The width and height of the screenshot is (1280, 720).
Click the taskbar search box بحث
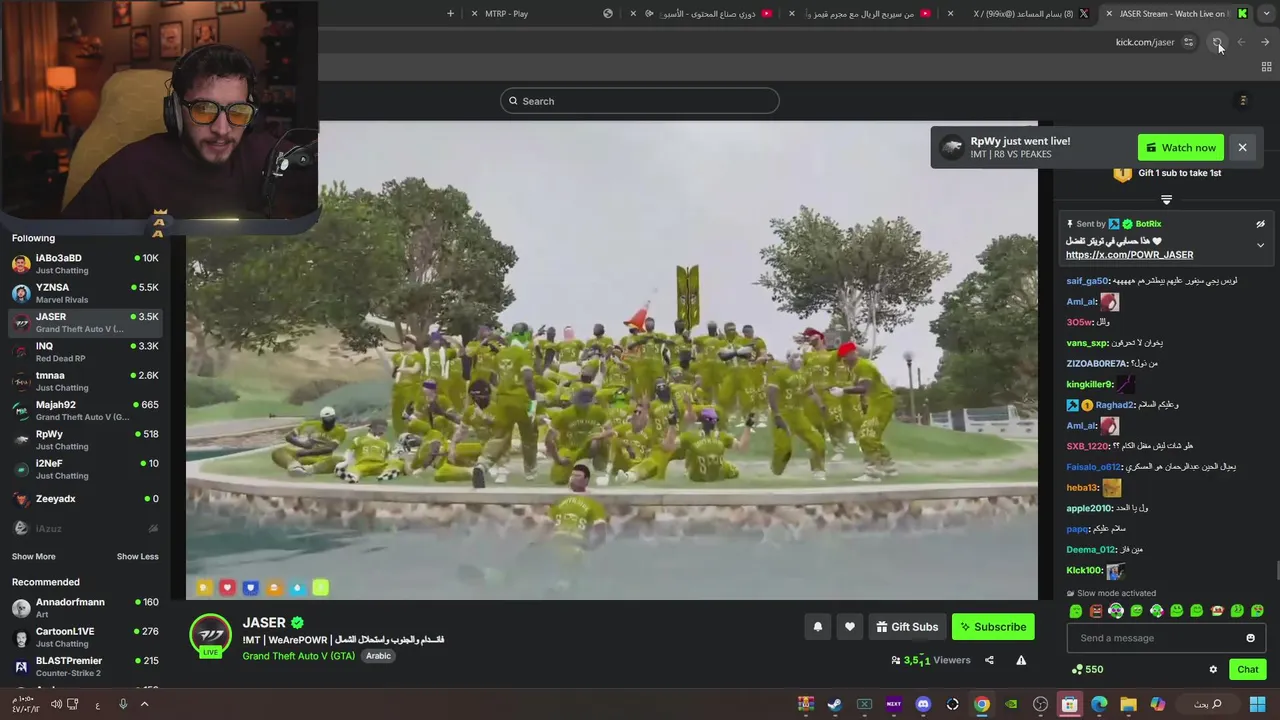(1210, 704)
